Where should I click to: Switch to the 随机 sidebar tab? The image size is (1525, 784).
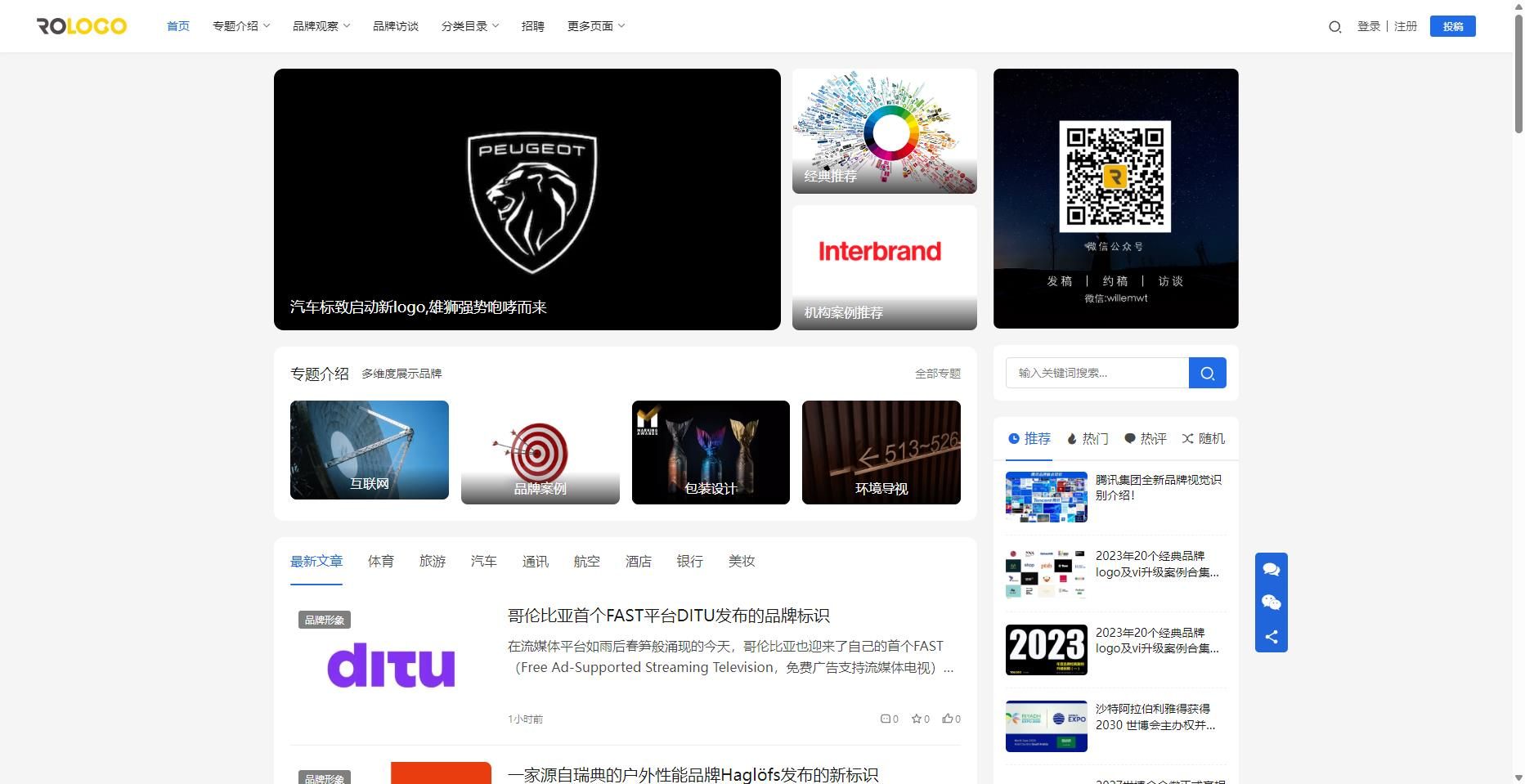1204,439
